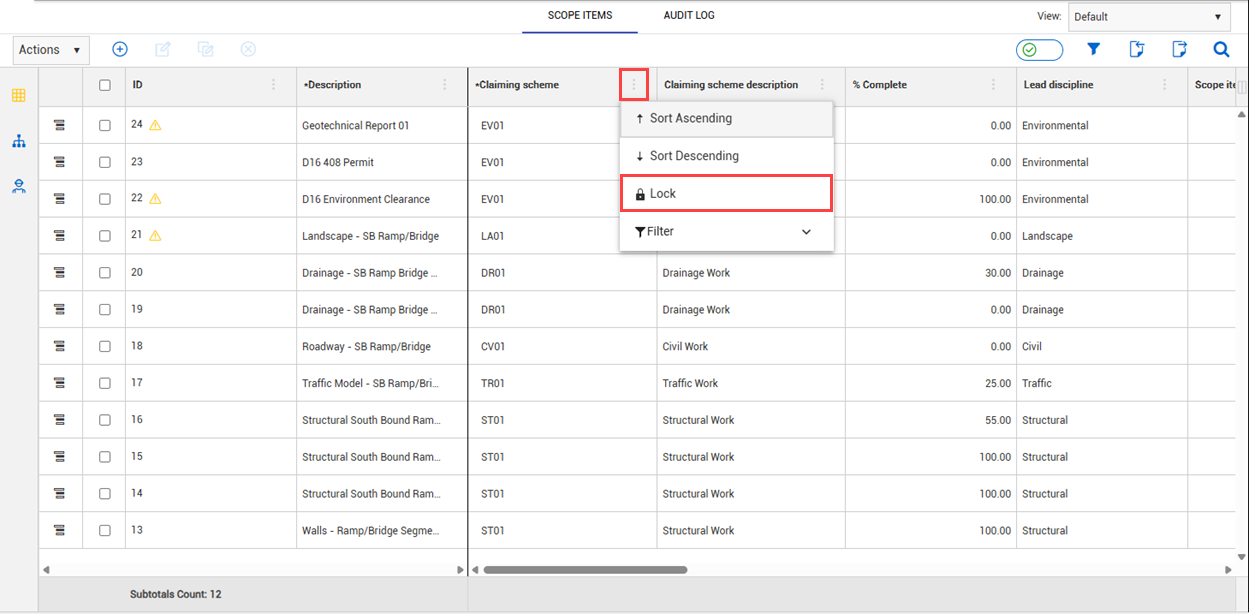The width and height of the screenshot is (1249, 614).
Task: Click the Landscape lead discipline cell
Action: click(x=1102, y=236)
